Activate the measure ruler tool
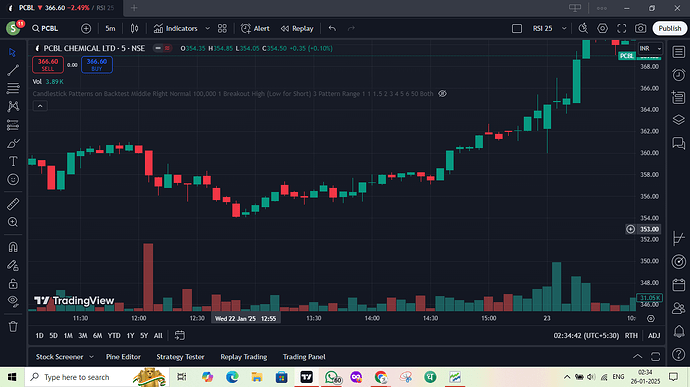The height and width of the screenshot is (387, 690). (13, 204)
